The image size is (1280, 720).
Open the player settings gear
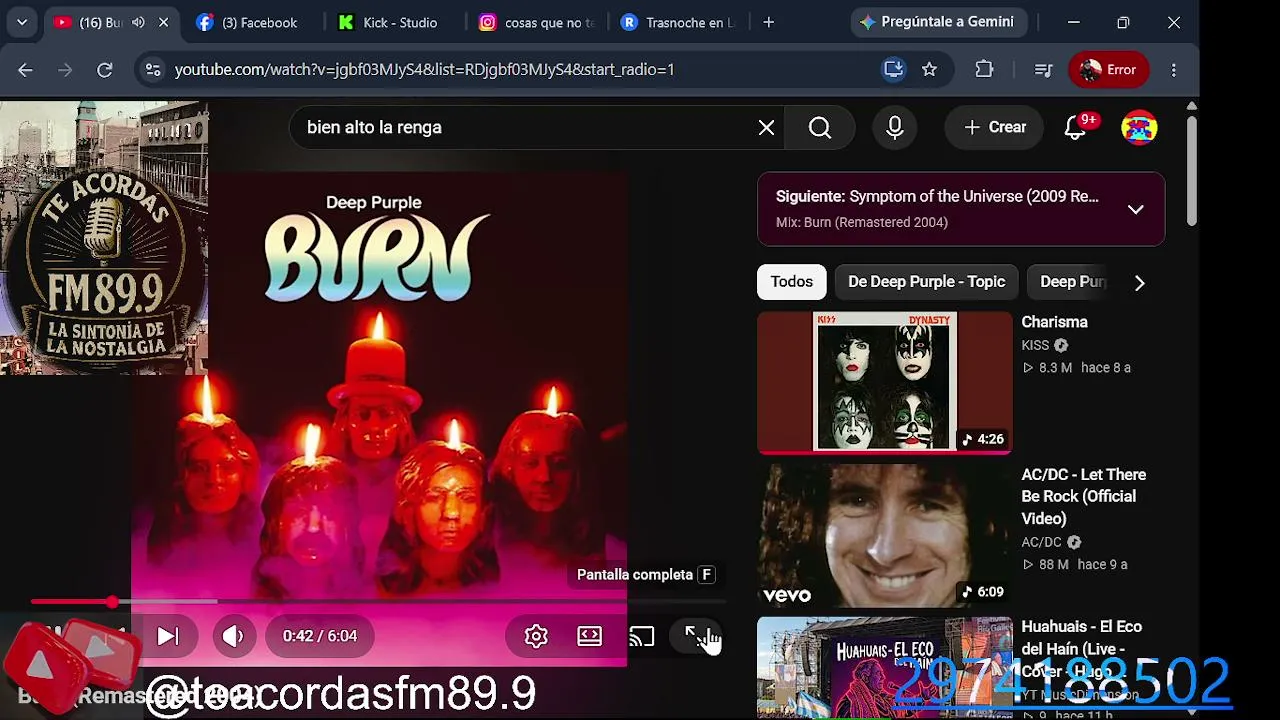(x=536, y=636)
